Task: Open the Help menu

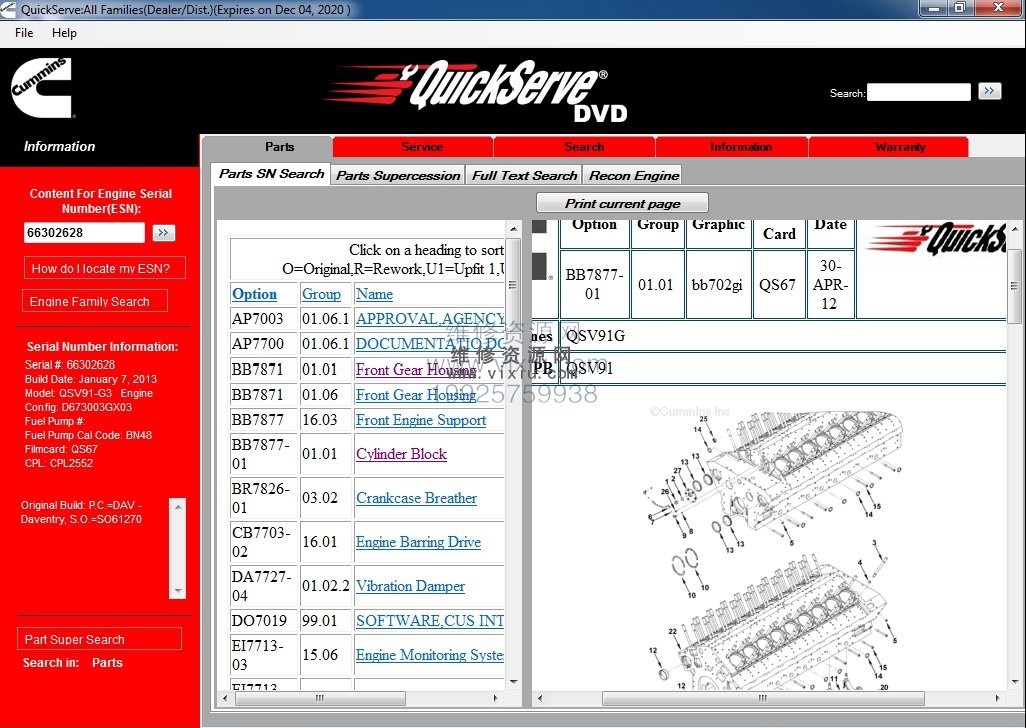Action: 64,33
